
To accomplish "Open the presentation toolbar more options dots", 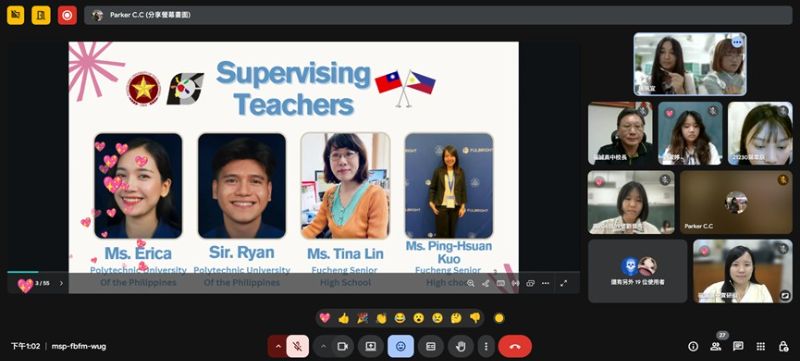I will tap(545, 283).
